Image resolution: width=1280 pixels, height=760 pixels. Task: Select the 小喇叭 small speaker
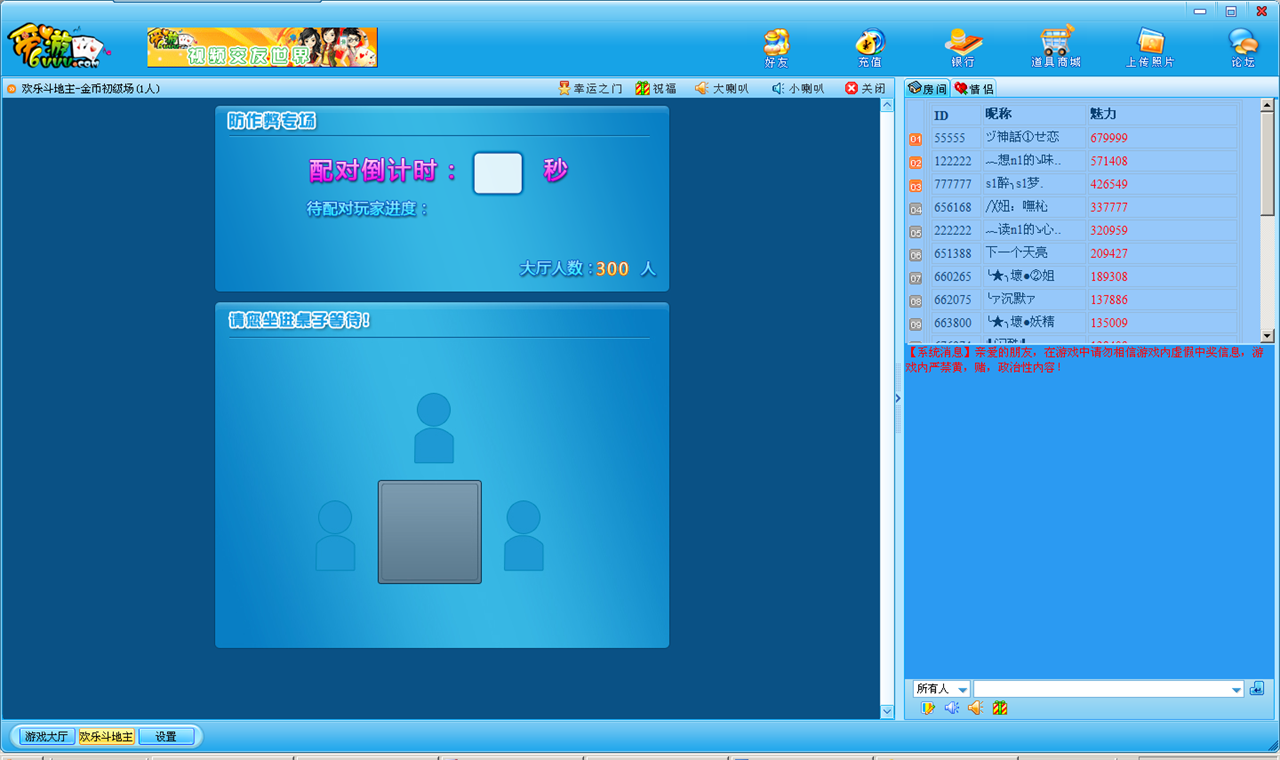click(x=797, y=88)
